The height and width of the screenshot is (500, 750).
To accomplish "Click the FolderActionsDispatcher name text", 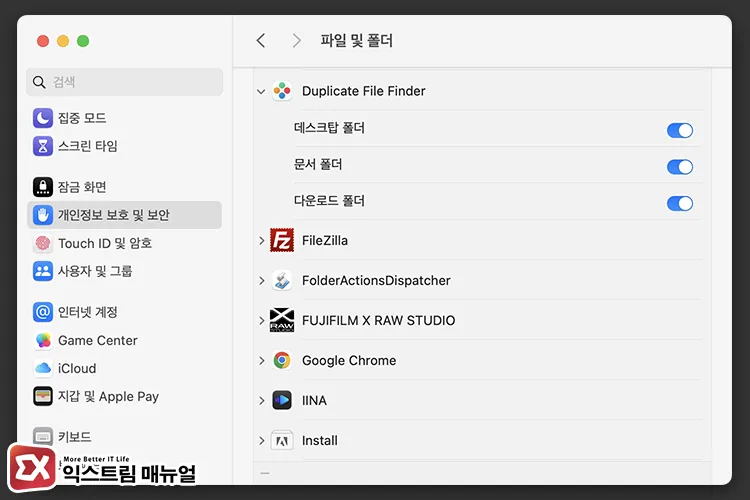I will tap(376, 280).
